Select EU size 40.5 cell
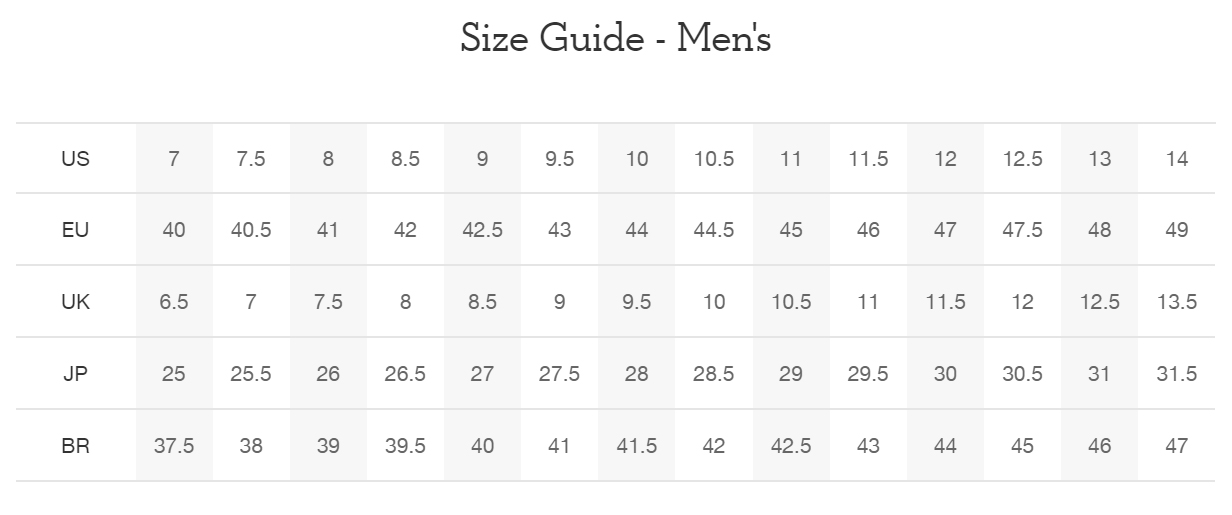Image resolution: width=1232 pixels, height=515 pixels. click(x=251, y=230)
